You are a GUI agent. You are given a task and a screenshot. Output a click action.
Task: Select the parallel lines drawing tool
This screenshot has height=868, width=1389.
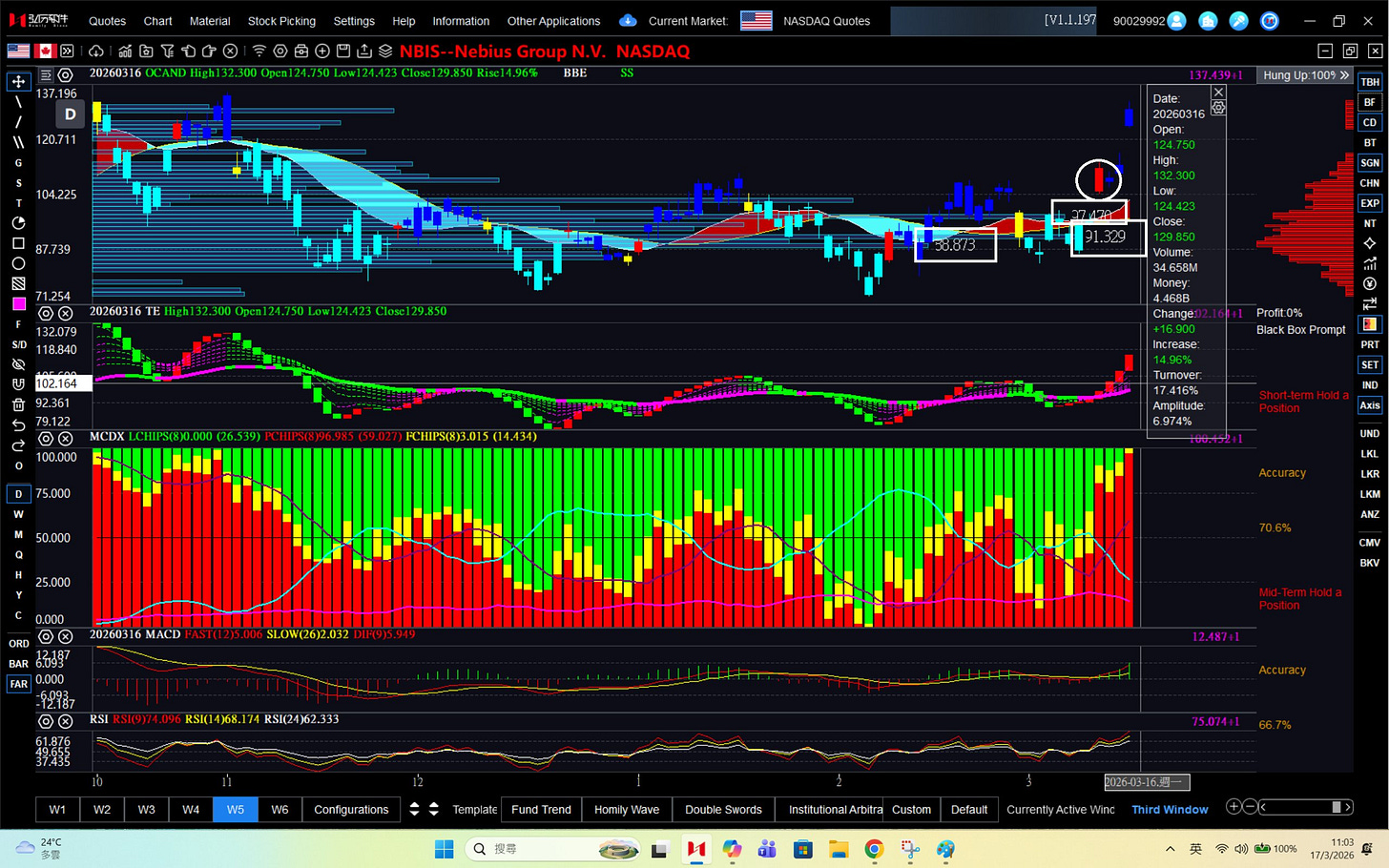18,142
